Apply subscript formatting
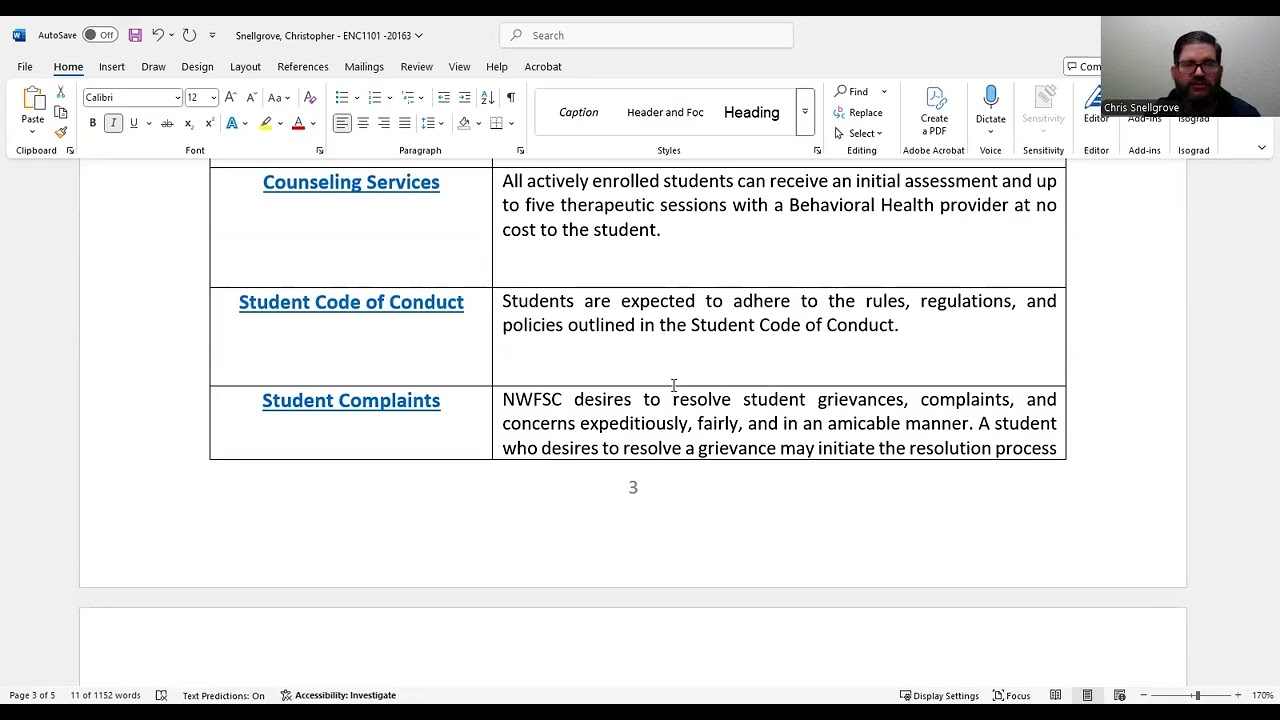This screenshot has width=1280, height=720. click(x=188, y=123)
